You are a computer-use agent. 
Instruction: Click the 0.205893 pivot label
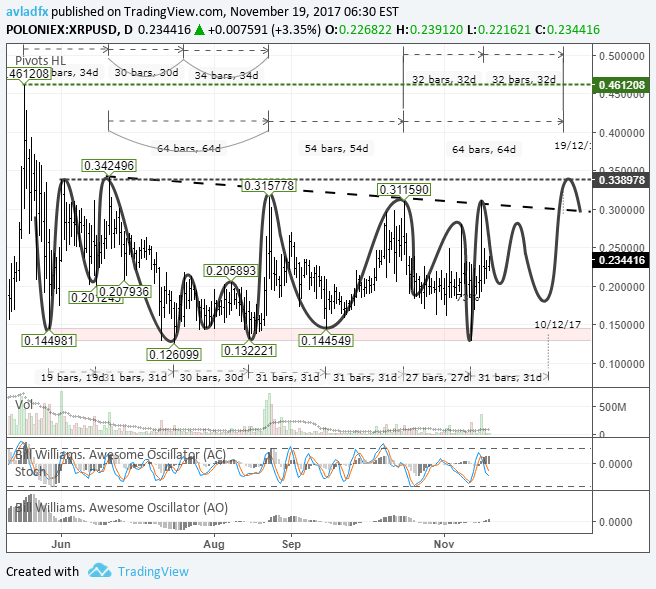tap(231, 271)
